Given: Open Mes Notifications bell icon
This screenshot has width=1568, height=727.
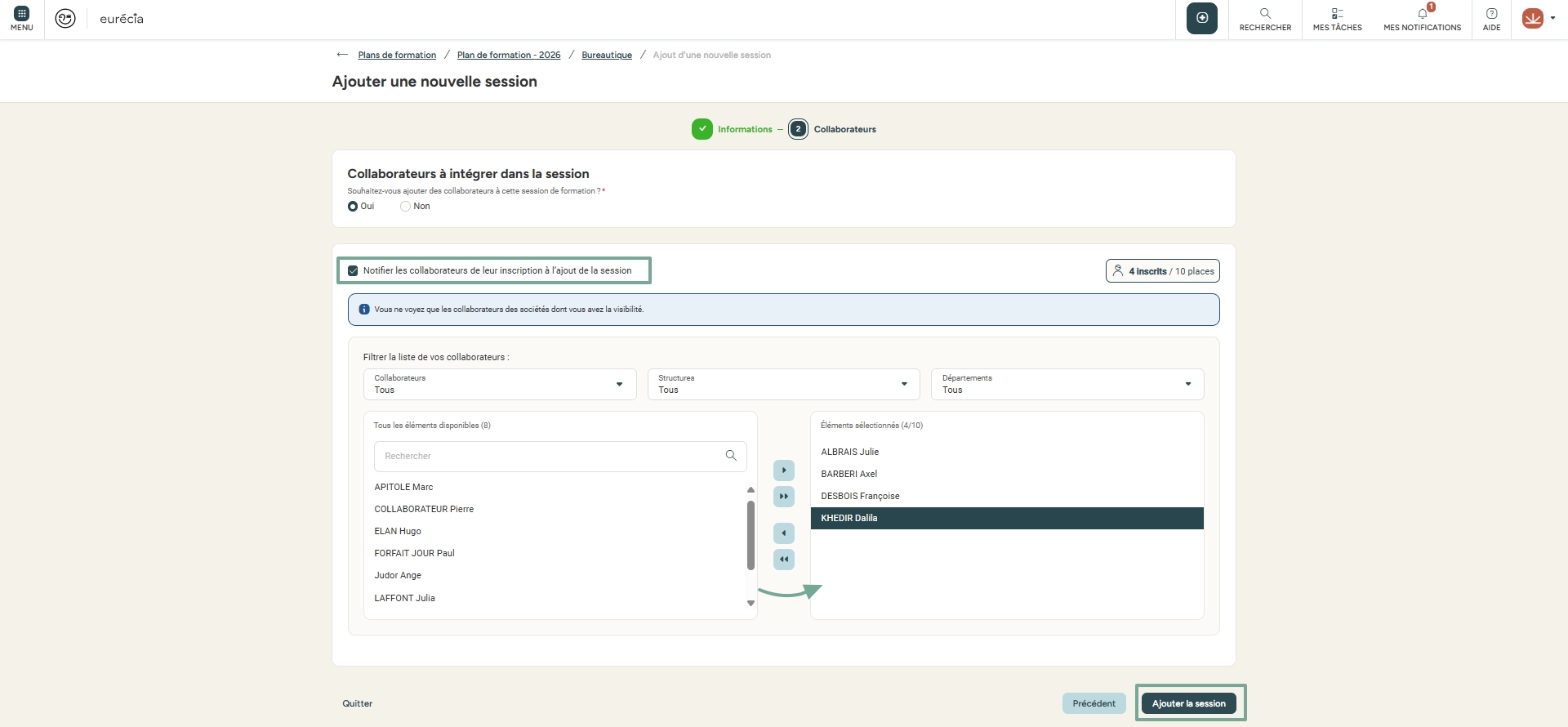Looking at the screenshot, I should click(1422, 15).
